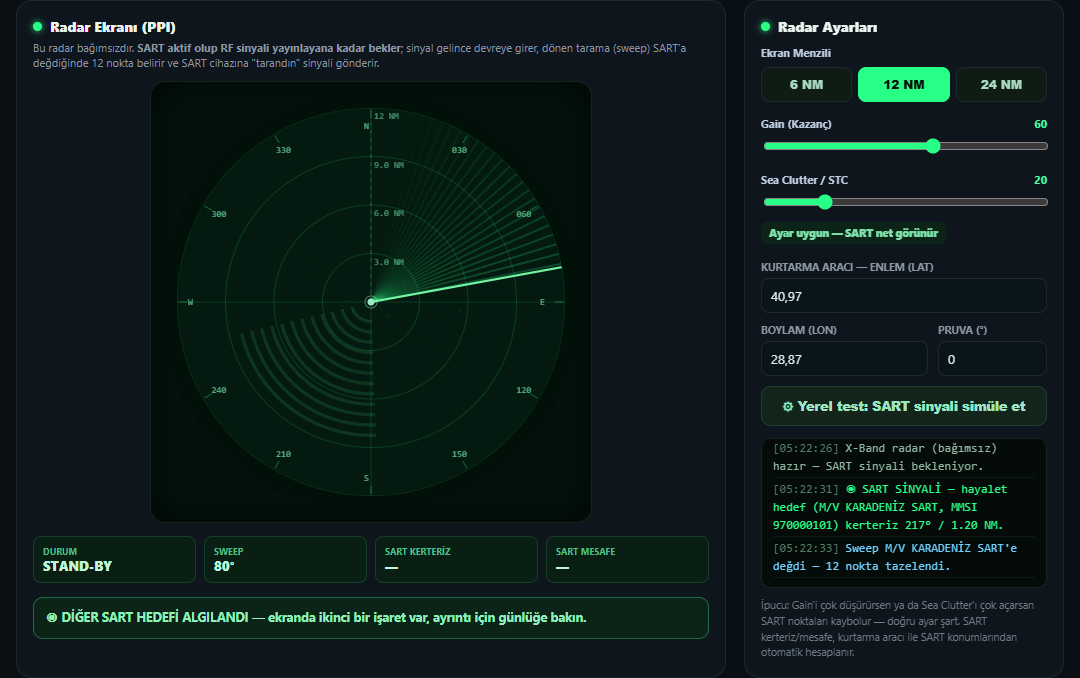The image size is (1080, 678).
Task: Click the 9.0 NM range ring label
Action: [388, 165]
